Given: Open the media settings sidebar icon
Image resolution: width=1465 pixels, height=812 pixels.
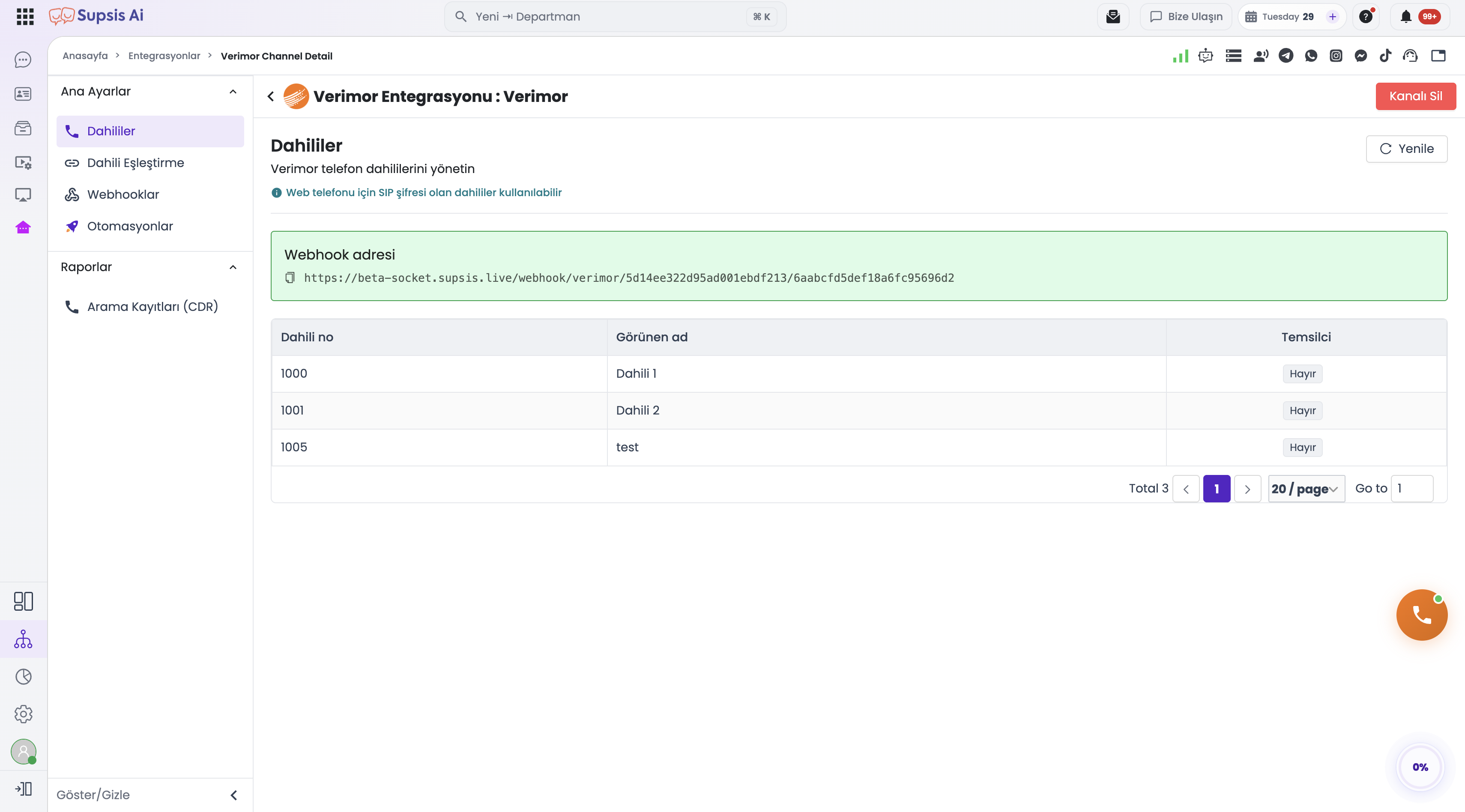Looking at the screenshot, I should coord(23,163).
